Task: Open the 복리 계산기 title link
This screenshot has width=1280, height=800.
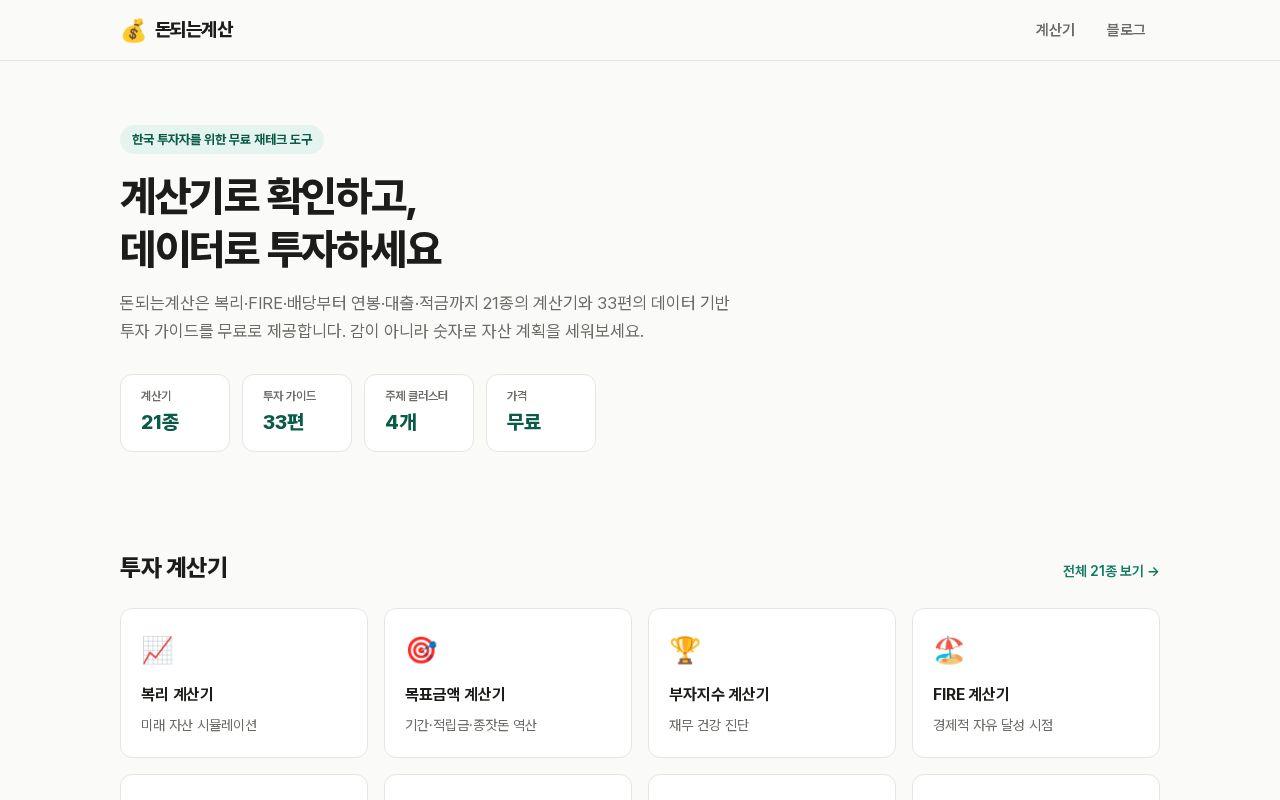Action: pos(177,694)
